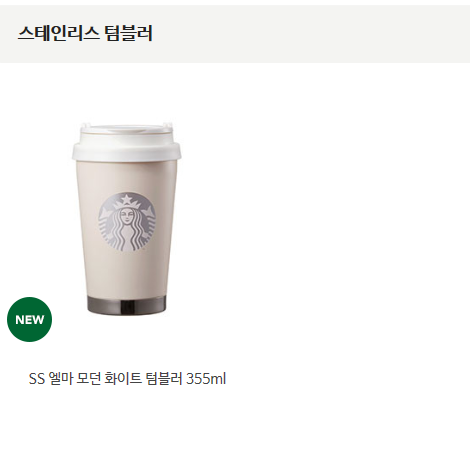Image resolution: width=470 pixels, height=451 pixels.
Task: Open the SS 엘마 모던 화이트 텀블러 355ml product link
Action: (x=127, y=379)
